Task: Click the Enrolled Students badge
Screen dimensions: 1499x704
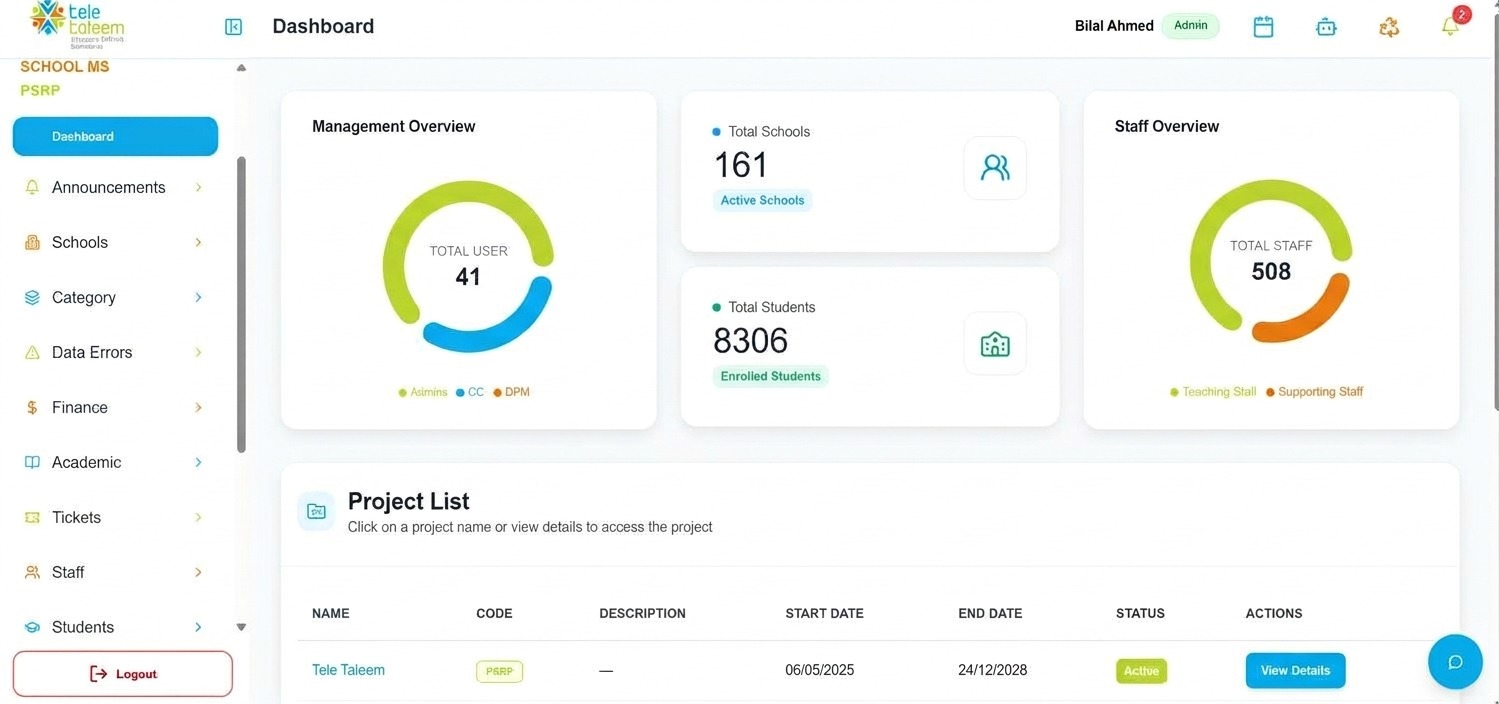Action: 770,376
